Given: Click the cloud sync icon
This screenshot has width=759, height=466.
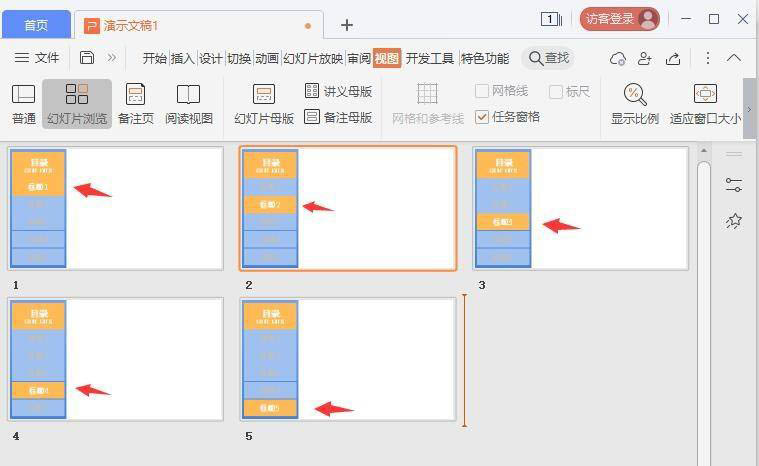Looking at the screenshot, I should point(618,59).
